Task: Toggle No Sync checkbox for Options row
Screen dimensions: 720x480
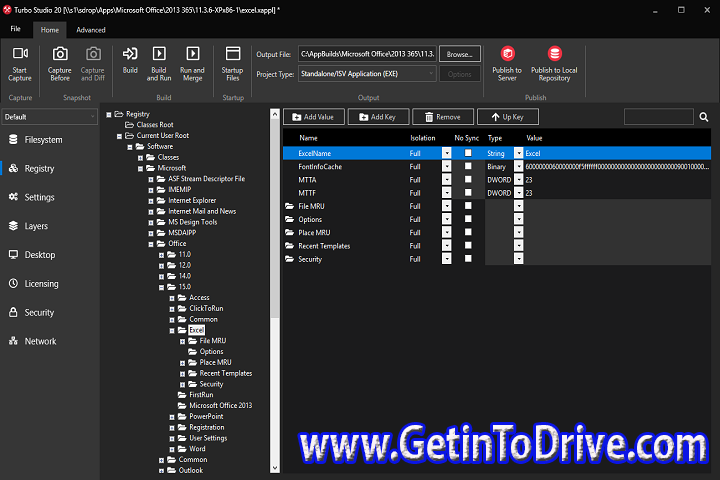Action: click(468, 219)
